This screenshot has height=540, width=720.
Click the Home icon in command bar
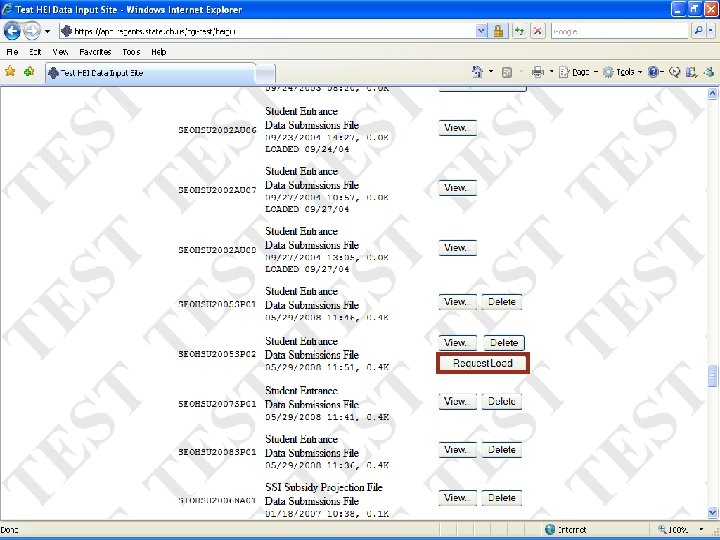(478, 72)
